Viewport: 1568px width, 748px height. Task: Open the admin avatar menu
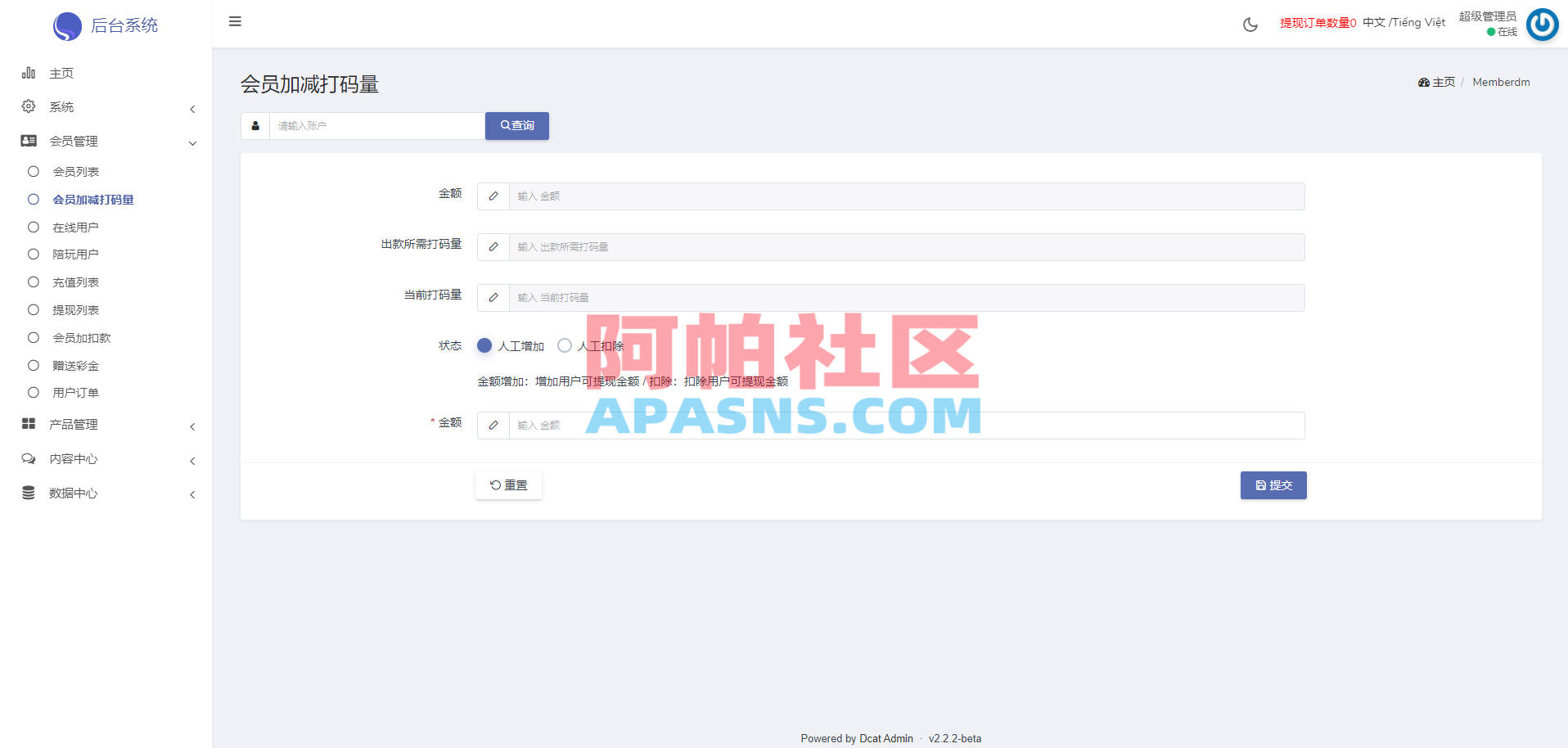(1542, 25)
